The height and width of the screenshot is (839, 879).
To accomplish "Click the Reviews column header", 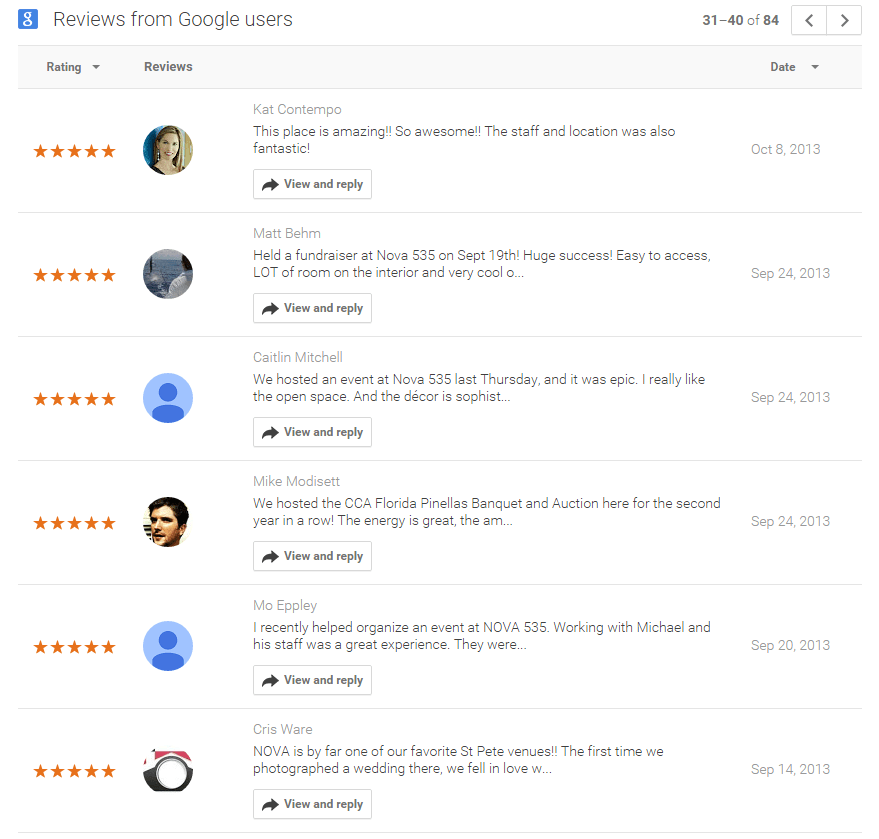I will tap(168, 67).
